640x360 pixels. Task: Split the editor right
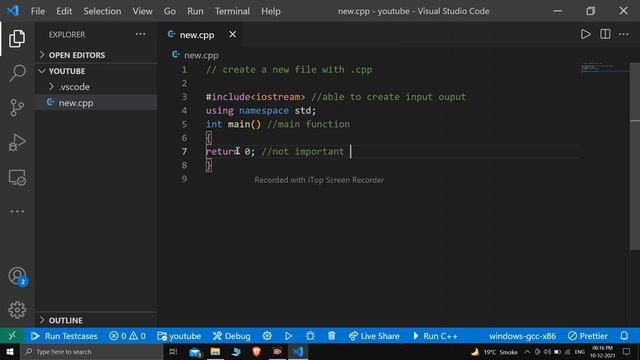click(x=605, y=34)
